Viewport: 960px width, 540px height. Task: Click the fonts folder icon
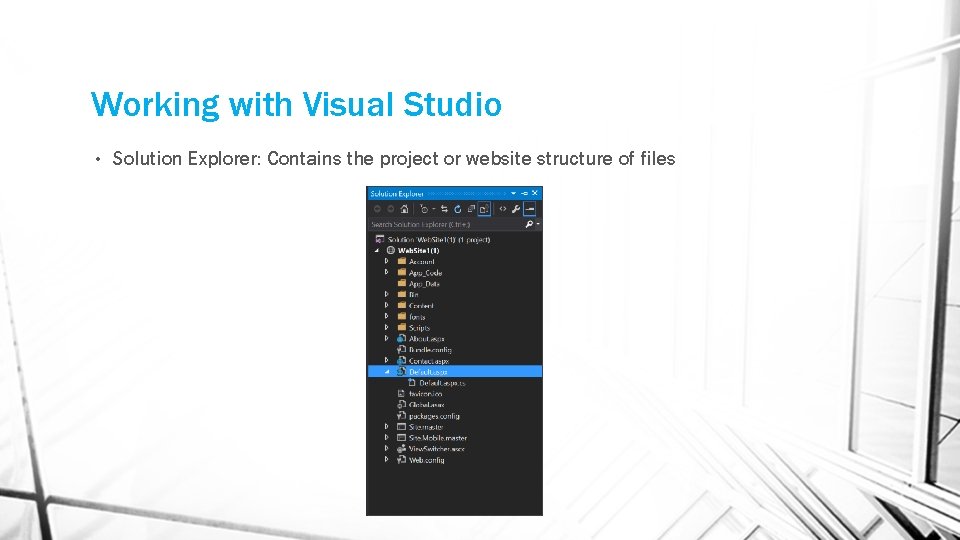tap(402, 316)
